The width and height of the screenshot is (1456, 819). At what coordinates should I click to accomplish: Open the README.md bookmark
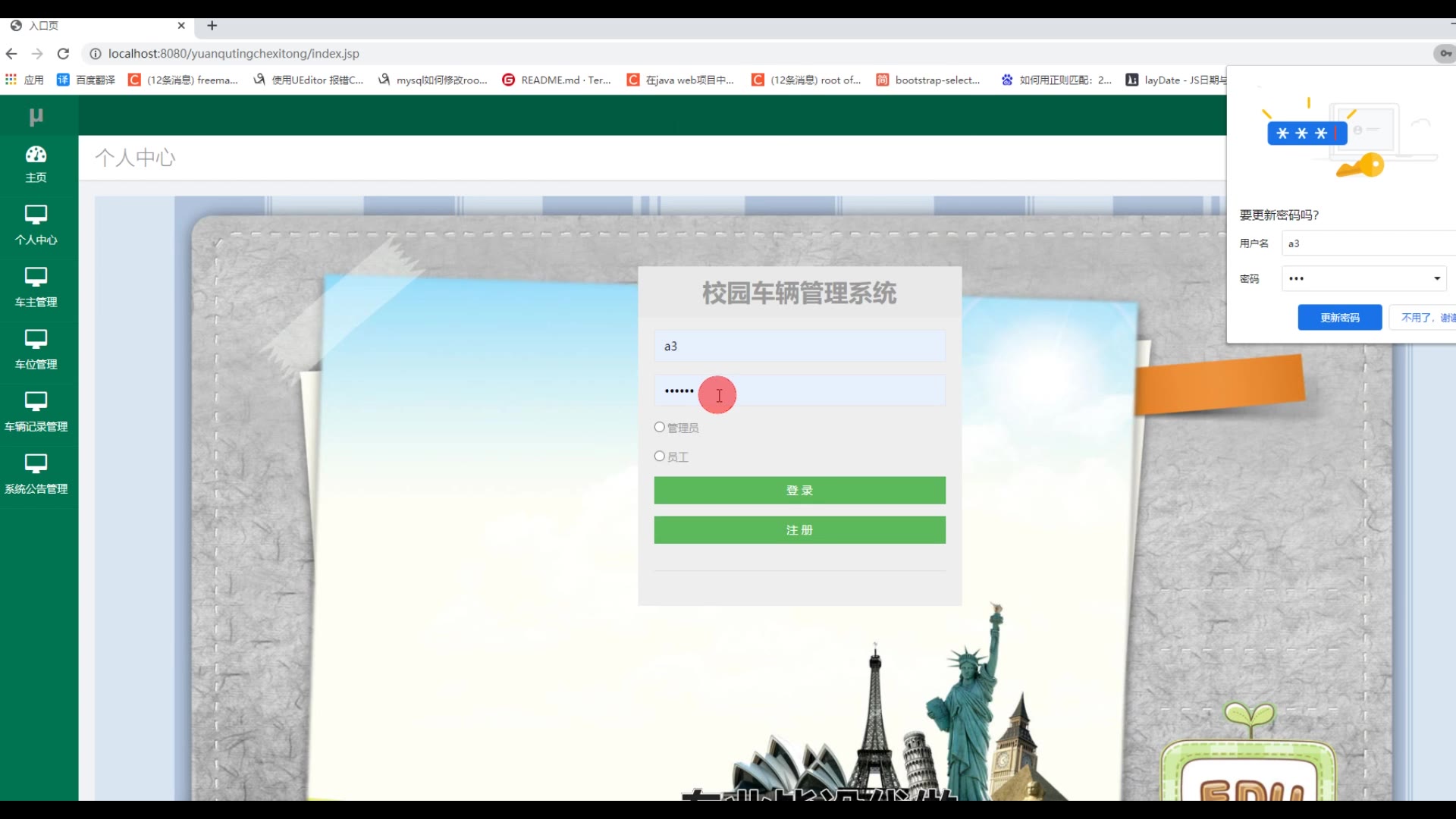tap(557, 80)
